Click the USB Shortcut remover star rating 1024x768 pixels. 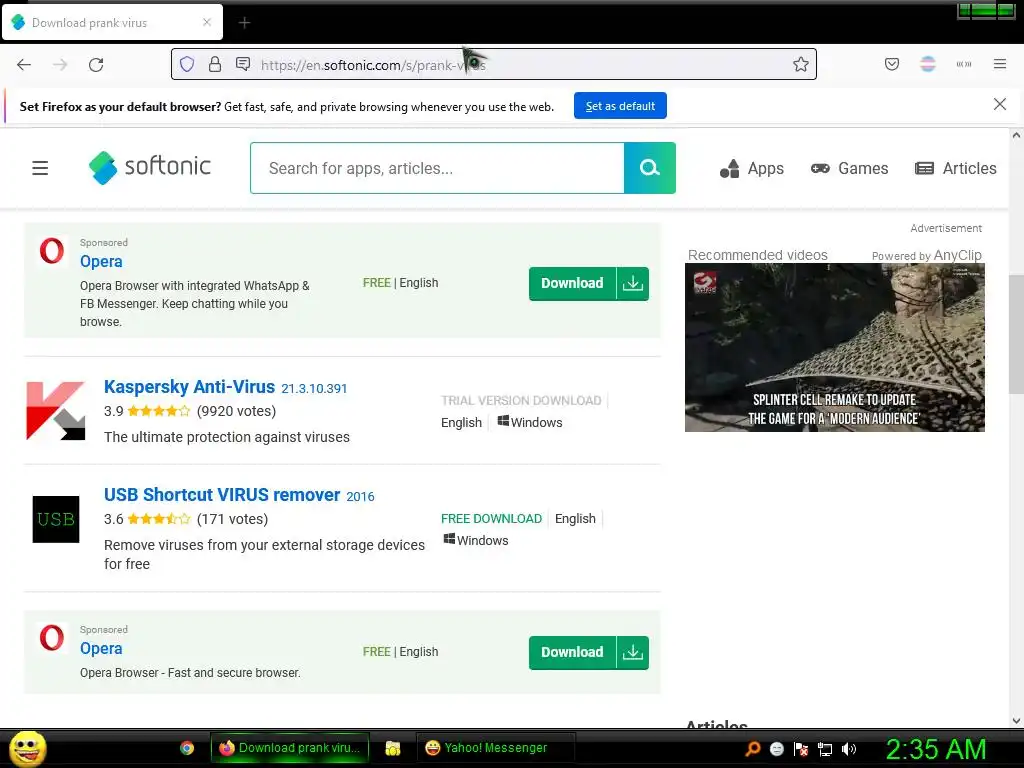click(159, 519)
